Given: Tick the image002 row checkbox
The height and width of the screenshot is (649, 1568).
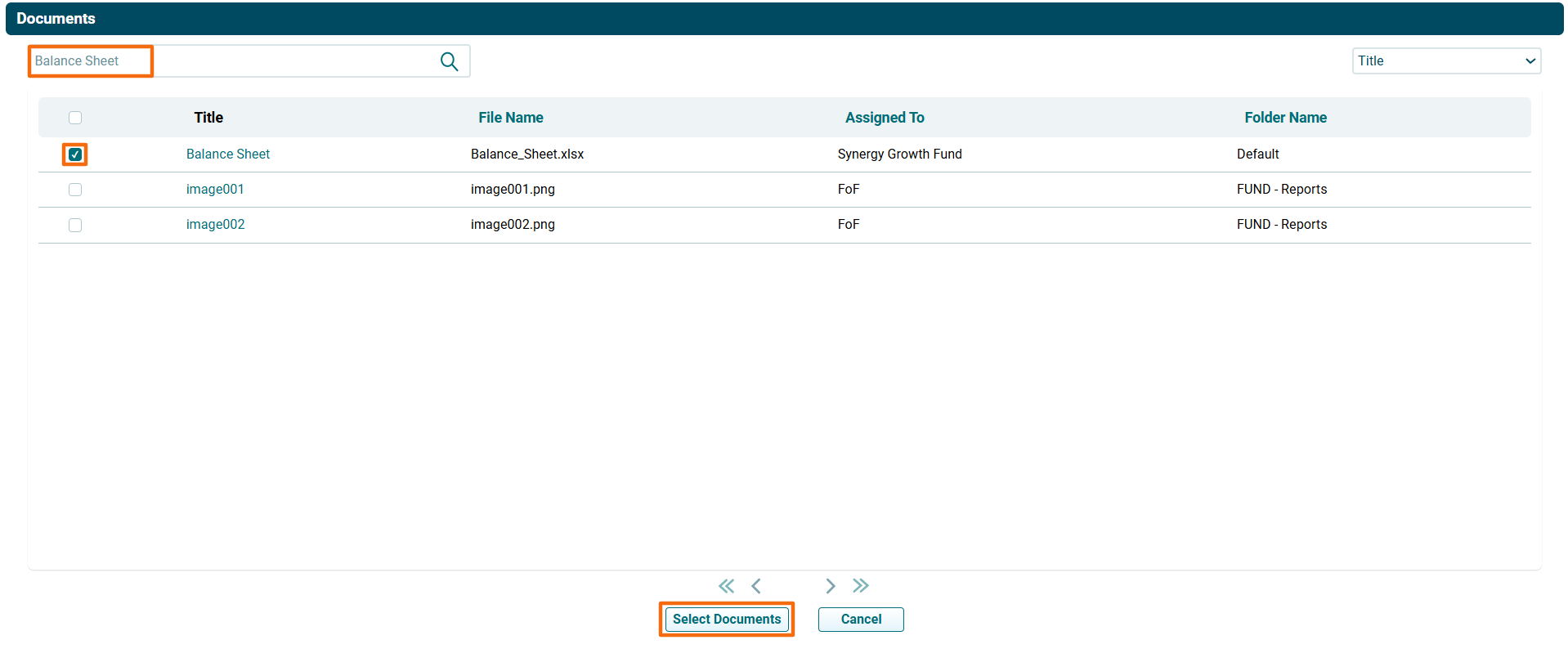Looking at the screenshot, I should point(75,225).
